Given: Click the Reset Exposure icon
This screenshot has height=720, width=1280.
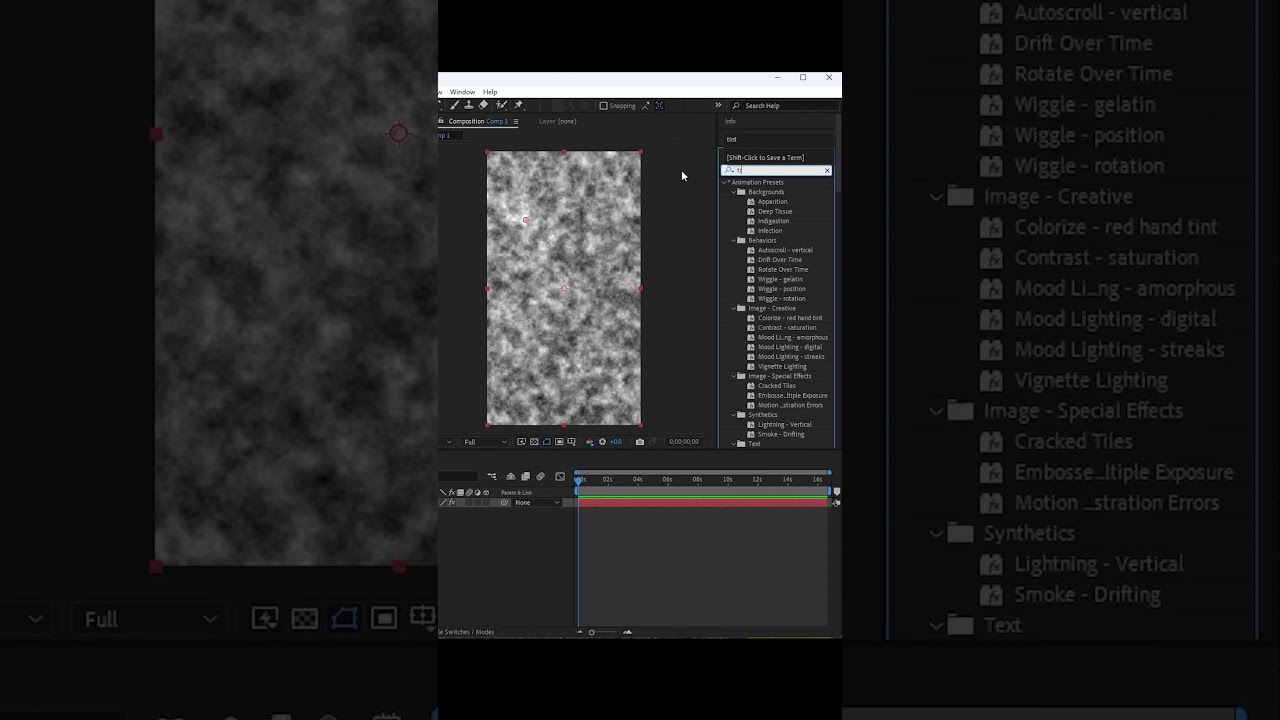Looking at the screenshot, I should [602, 442].
